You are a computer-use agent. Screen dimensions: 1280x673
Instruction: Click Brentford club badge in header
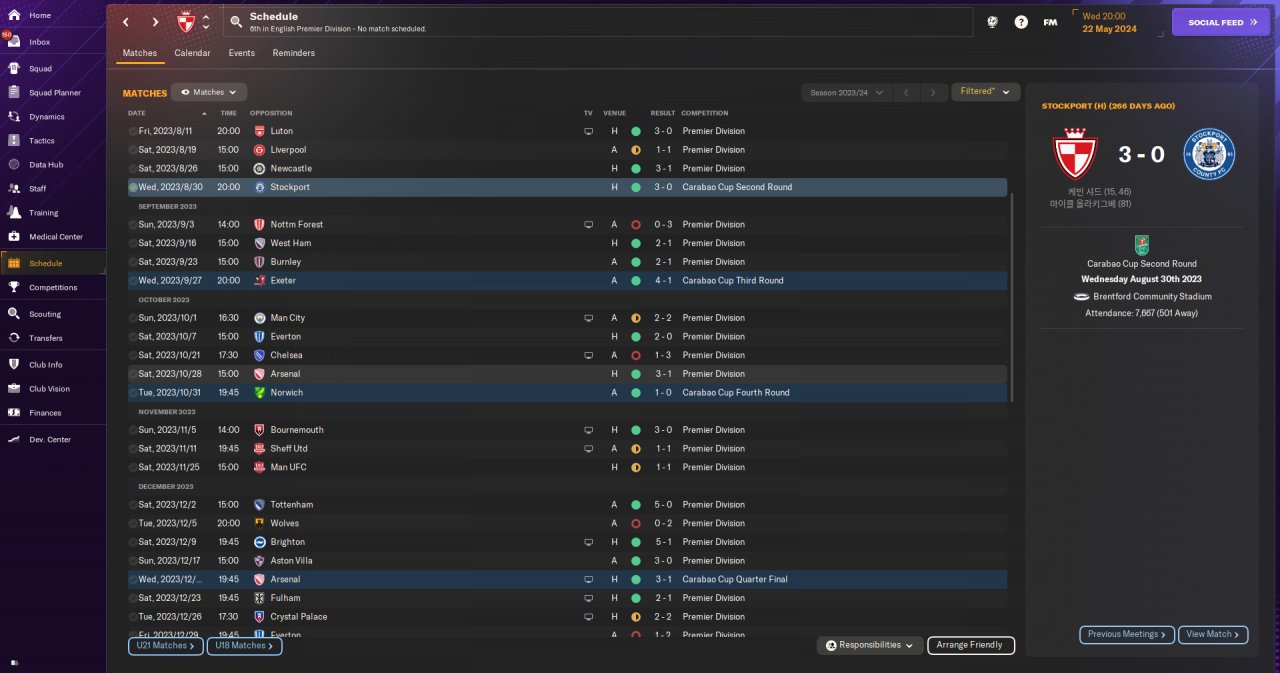click(x=185, y=22)
